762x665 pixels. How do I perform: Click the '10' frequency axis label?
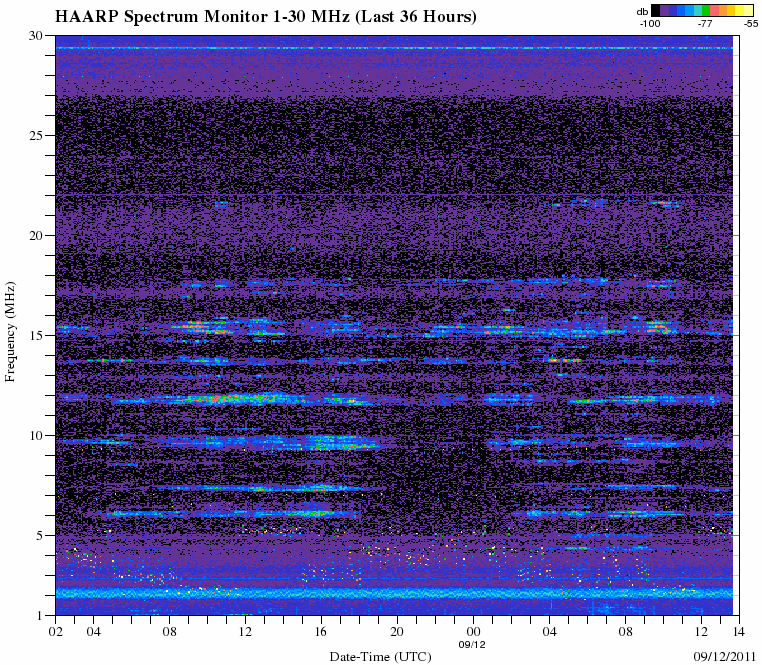coord(37,436)
